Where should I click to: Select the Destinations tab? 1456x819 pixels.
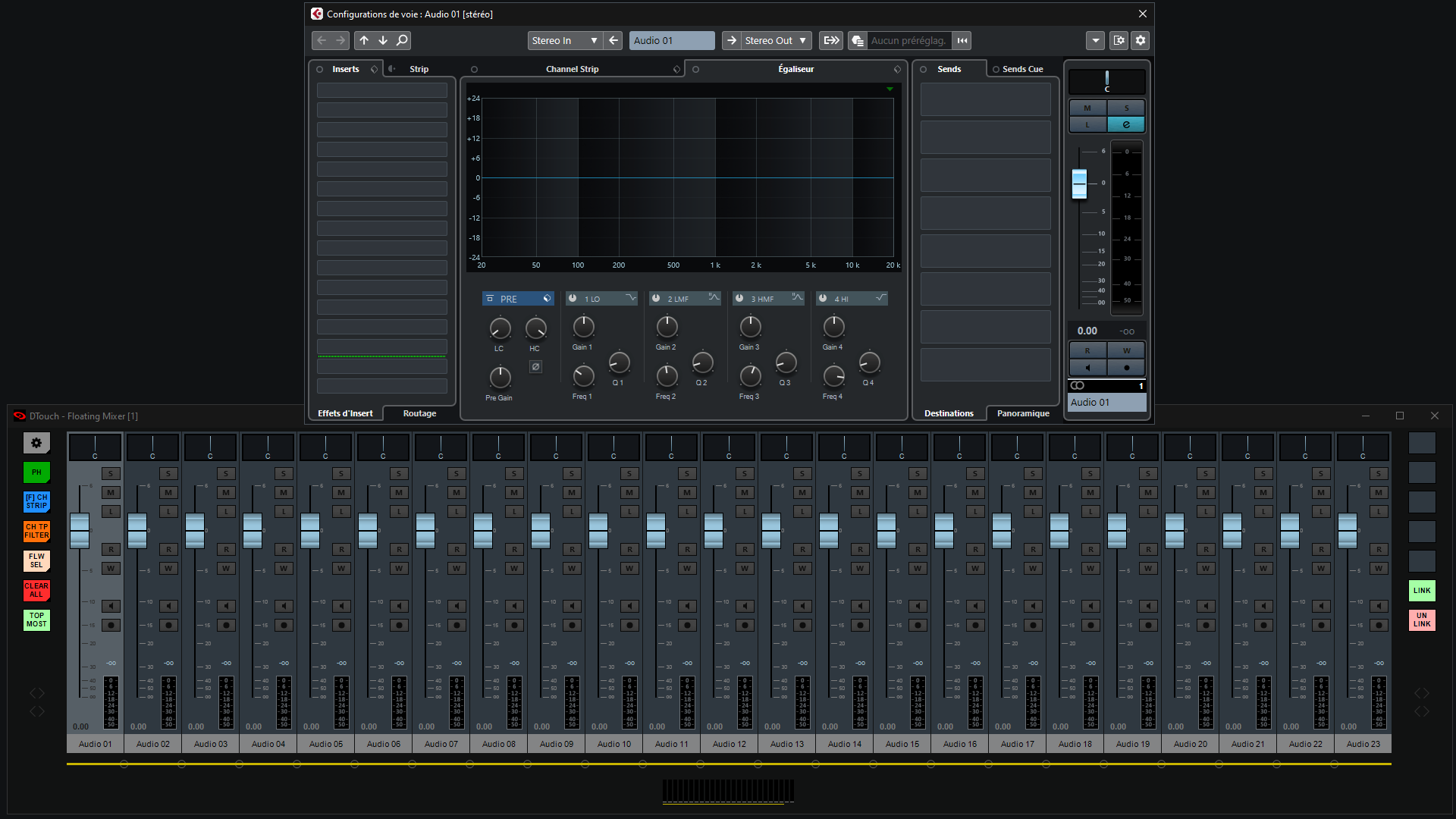(949, 413)
